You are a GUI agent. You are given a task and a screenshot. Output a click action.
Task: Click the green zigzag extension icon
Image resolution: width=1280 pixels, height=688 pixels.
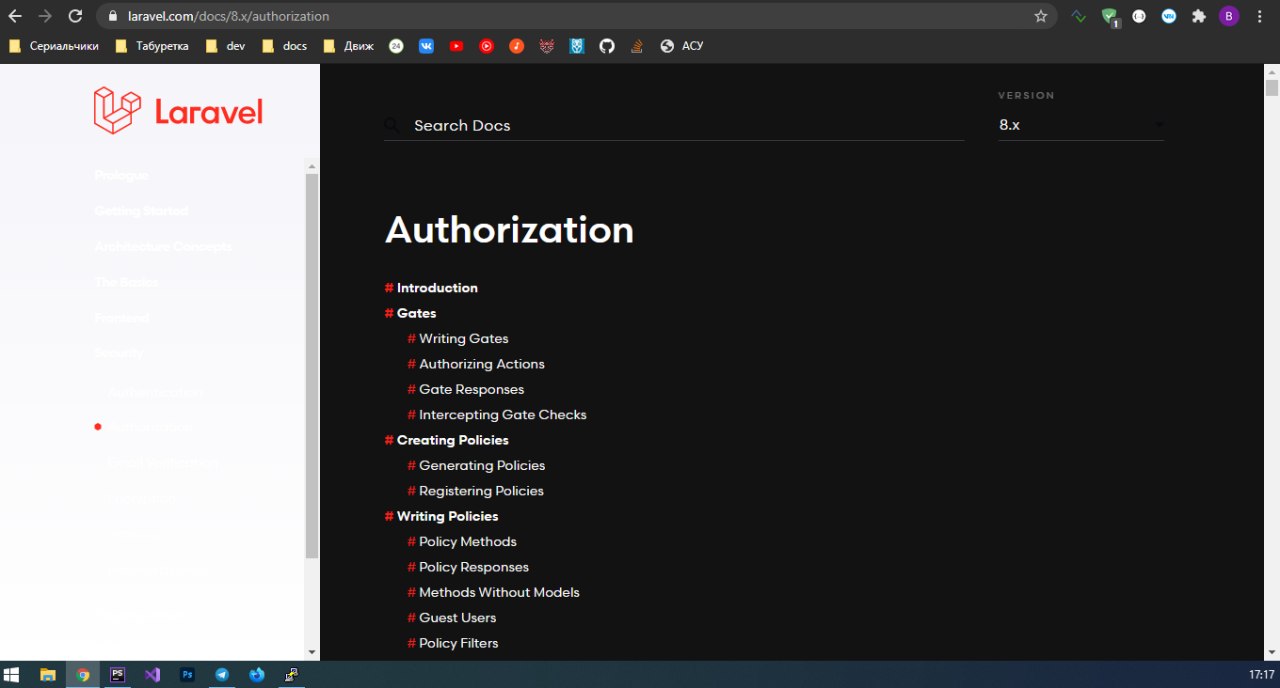coord(1079,16)
